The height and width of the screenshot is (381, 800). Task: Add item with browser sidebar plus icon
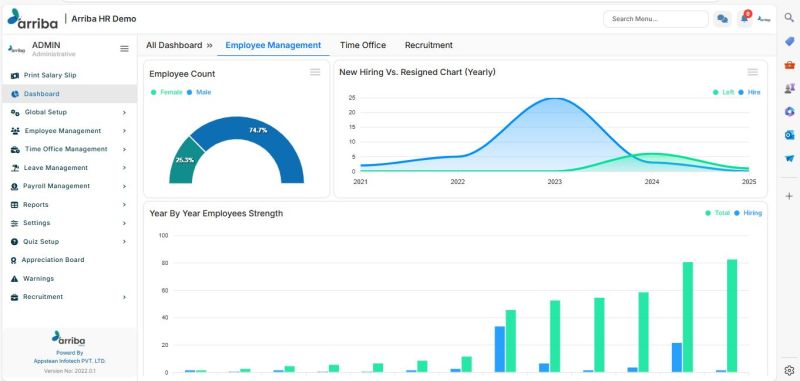[x=789, y=196]
